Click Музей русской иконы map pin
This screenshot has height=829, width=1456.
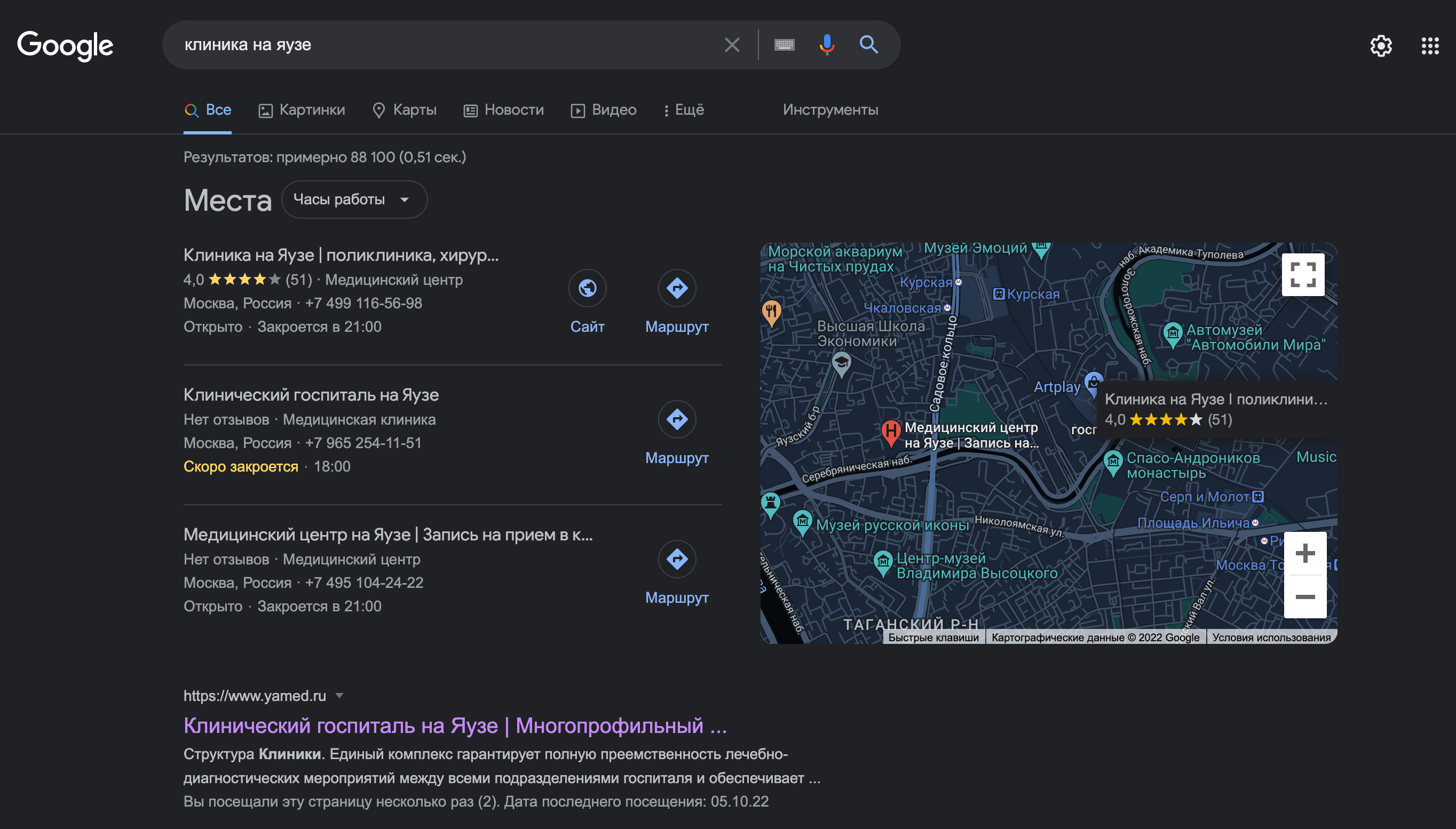(x=803, y=523)
